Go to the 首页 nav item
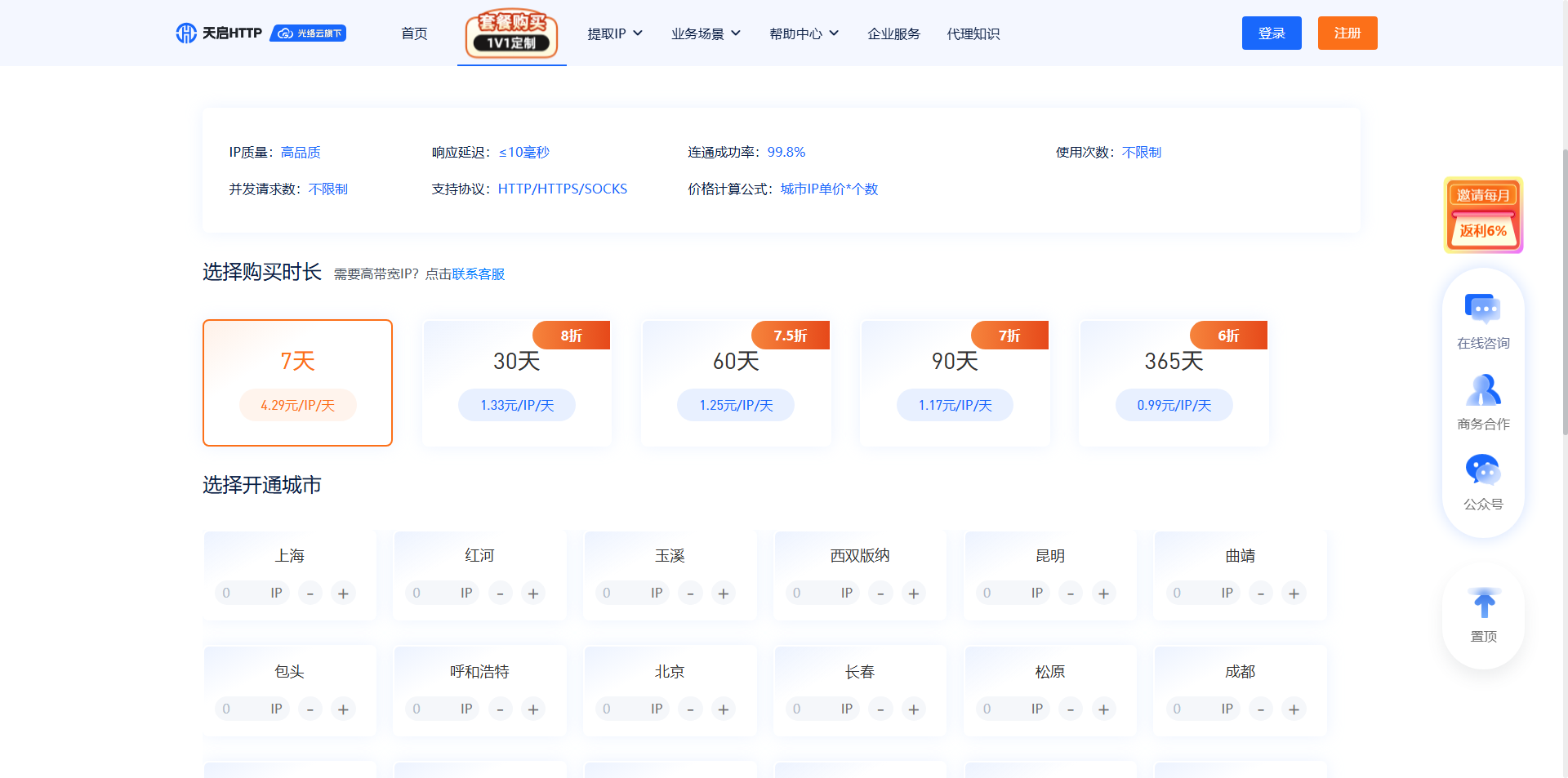The width and height of the screenshot is (1568, 778). pos(414,33)
